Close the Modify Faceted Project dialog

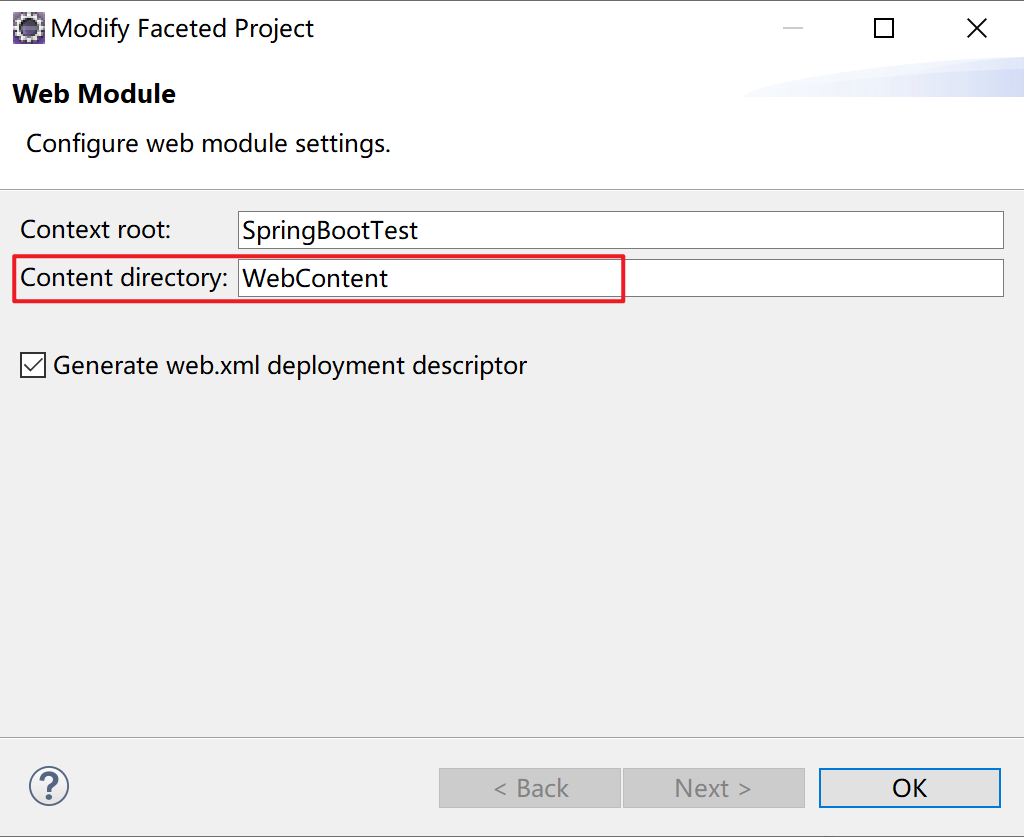[977, 28]
